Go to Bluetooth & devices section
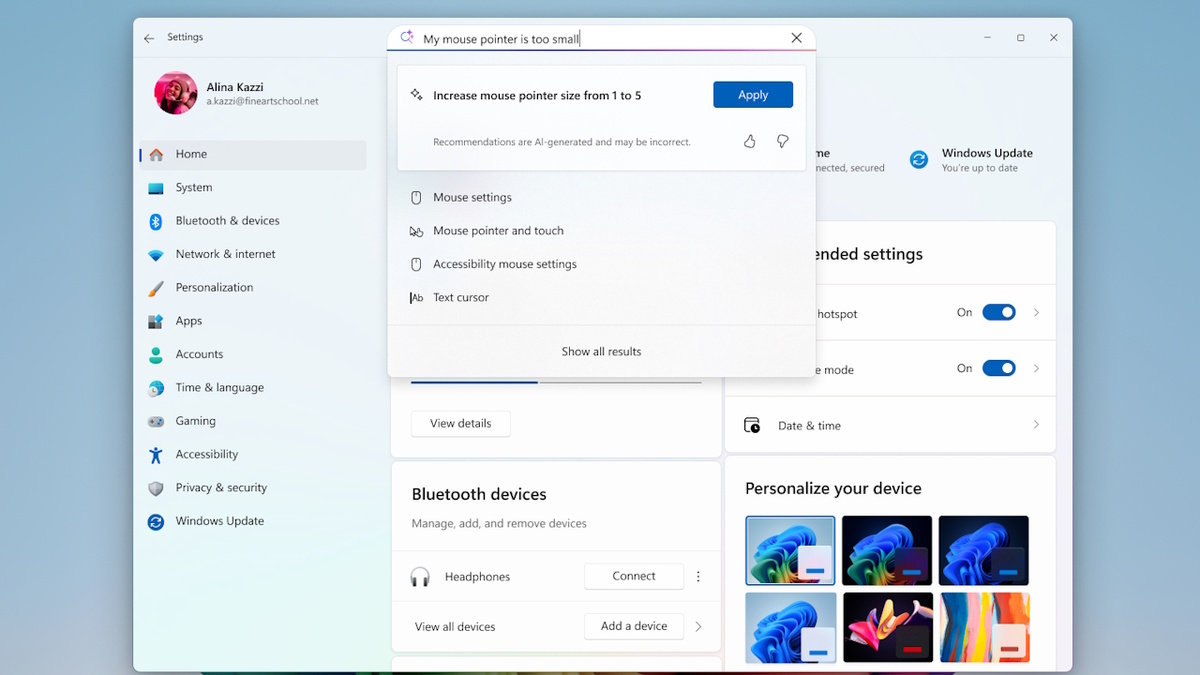 coord(252,221)
